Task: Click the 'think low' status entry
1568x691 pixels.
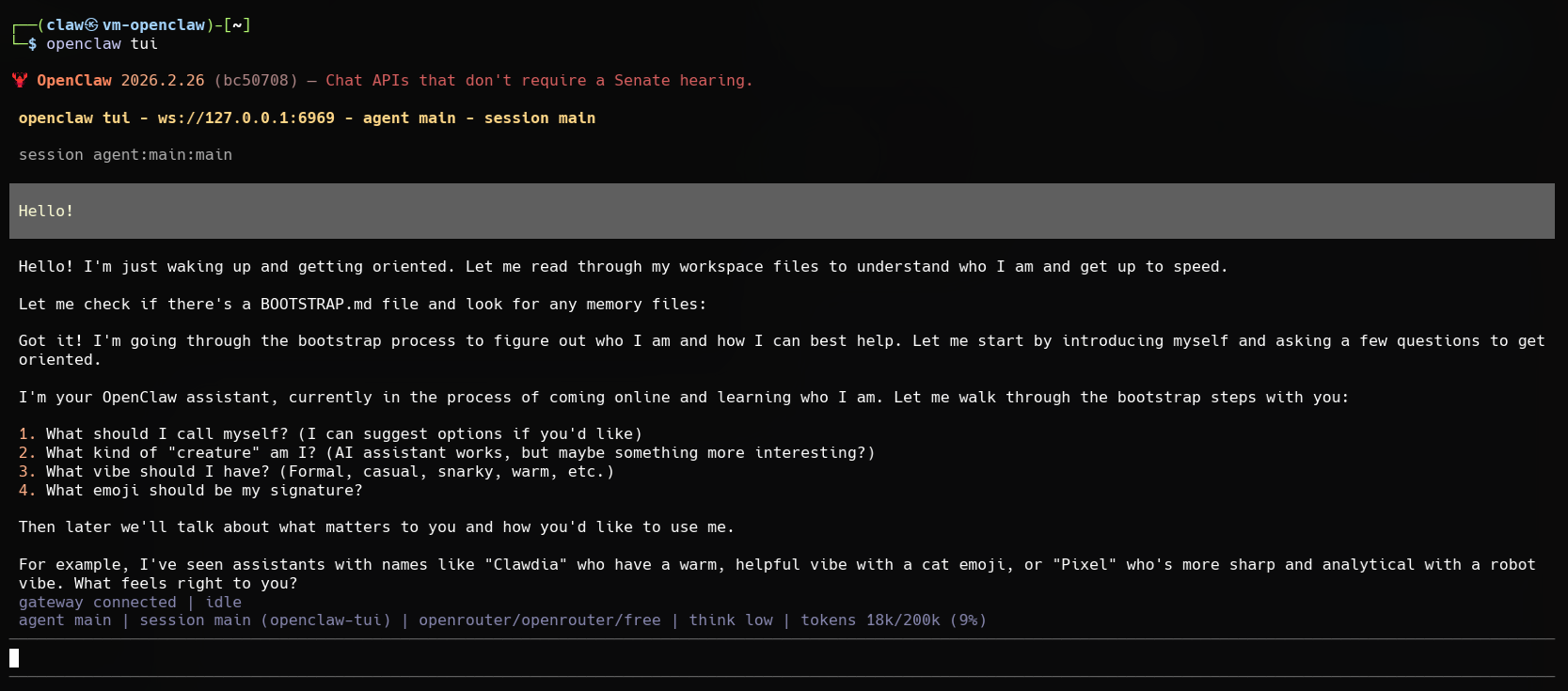Action: pyautogui.click(x=731, y=620)
